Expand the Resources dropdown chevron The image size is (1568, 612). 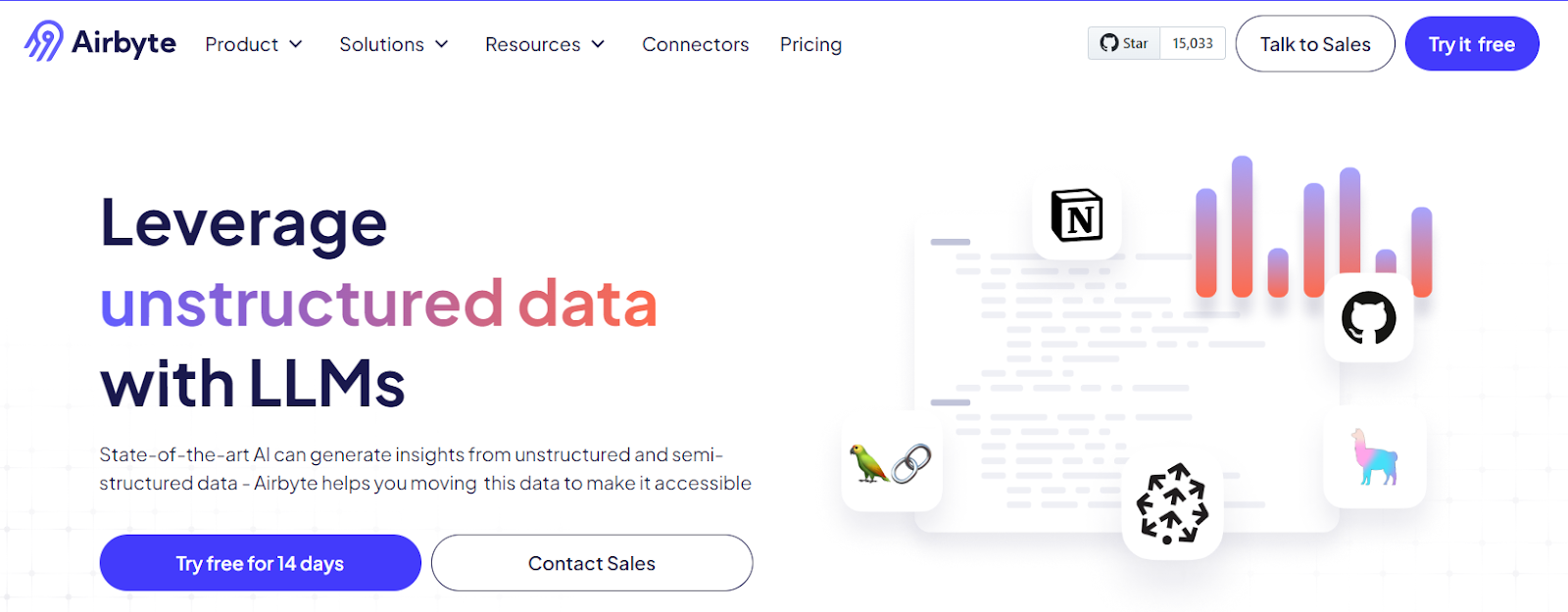coord(598,44)
